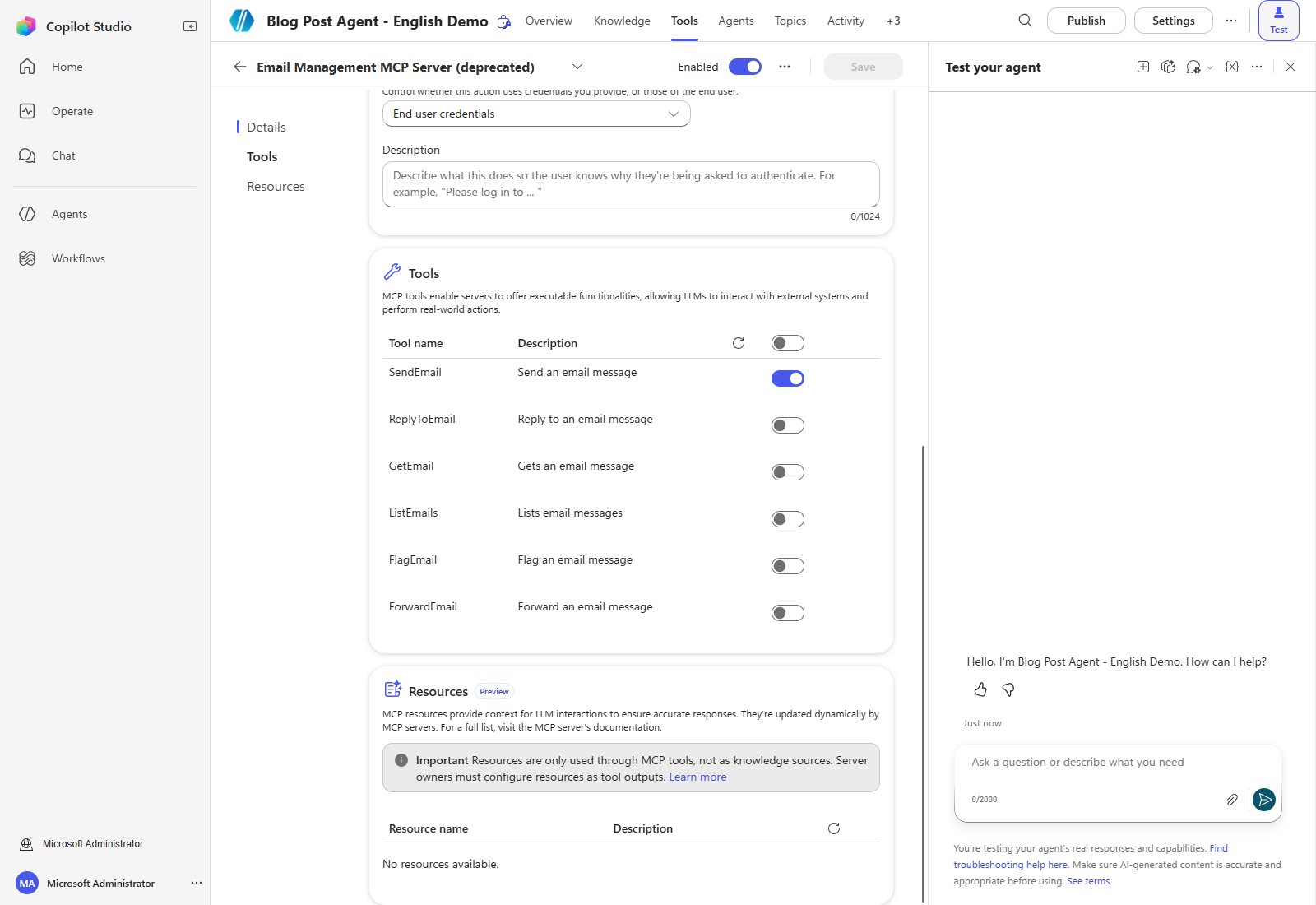Screen dimensions: 1316x905
Task: Enable the ReplyToEmail tool
Action: click(788, 425)
